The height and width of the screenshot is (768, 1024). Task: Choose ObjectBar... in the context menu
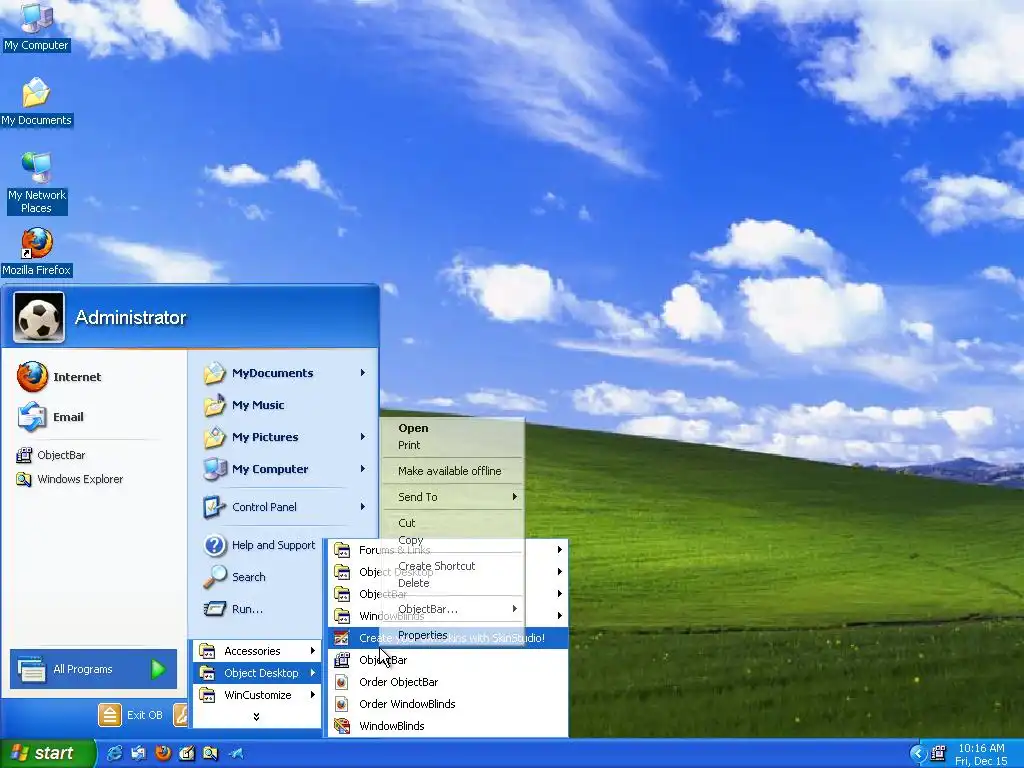coord(428,609)
